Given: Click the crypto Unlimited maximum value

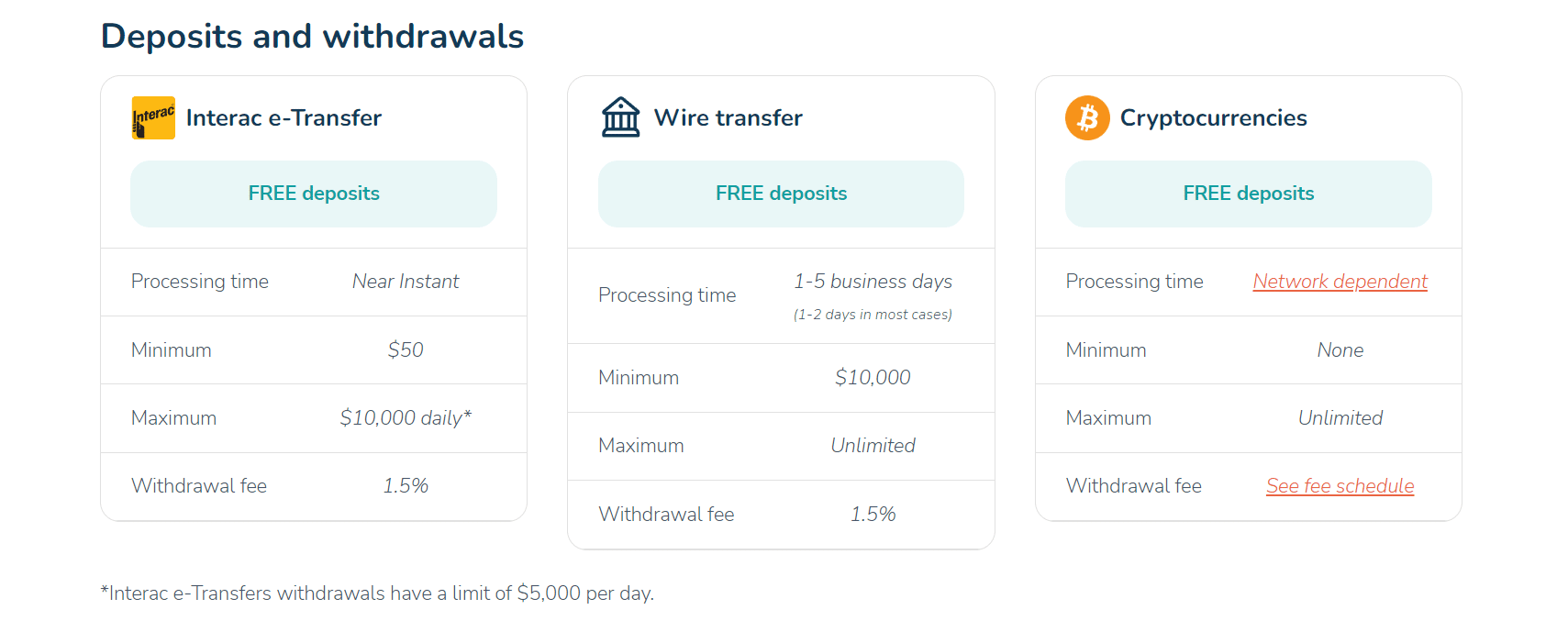Looking at the screenshot, I should [x=1340, y=418].
